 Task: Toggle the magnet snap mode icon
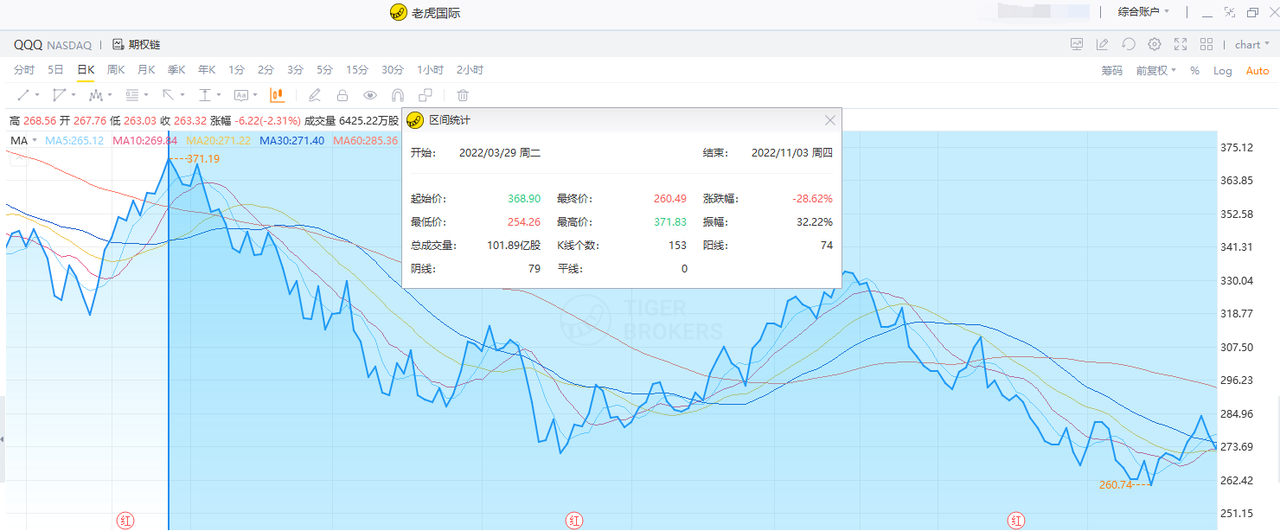coord(397,95)
